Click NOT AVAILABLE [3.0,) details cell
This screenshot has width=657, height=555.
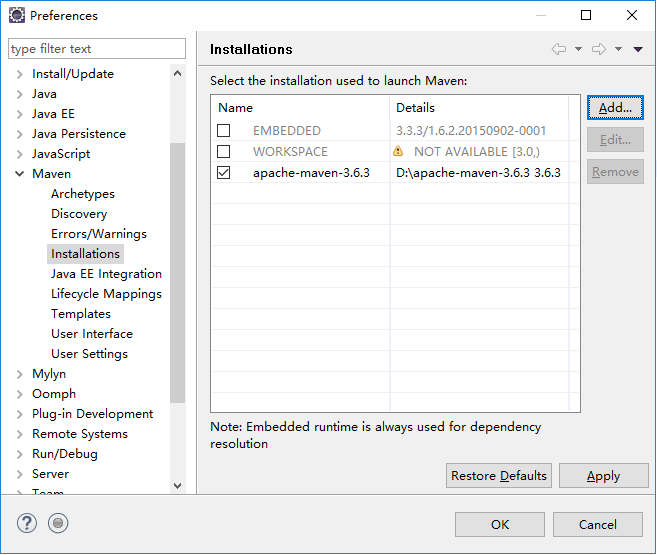point(477,152)
